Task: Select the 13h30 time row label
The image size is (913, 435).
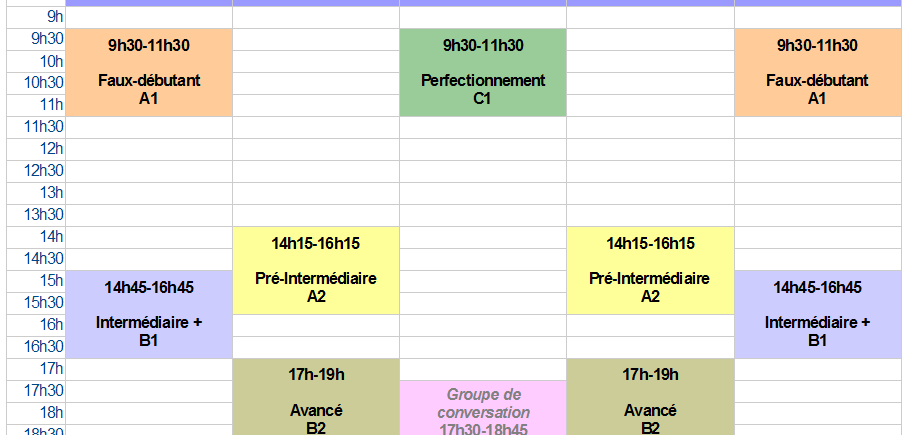Action: click(x=44, y=215)
